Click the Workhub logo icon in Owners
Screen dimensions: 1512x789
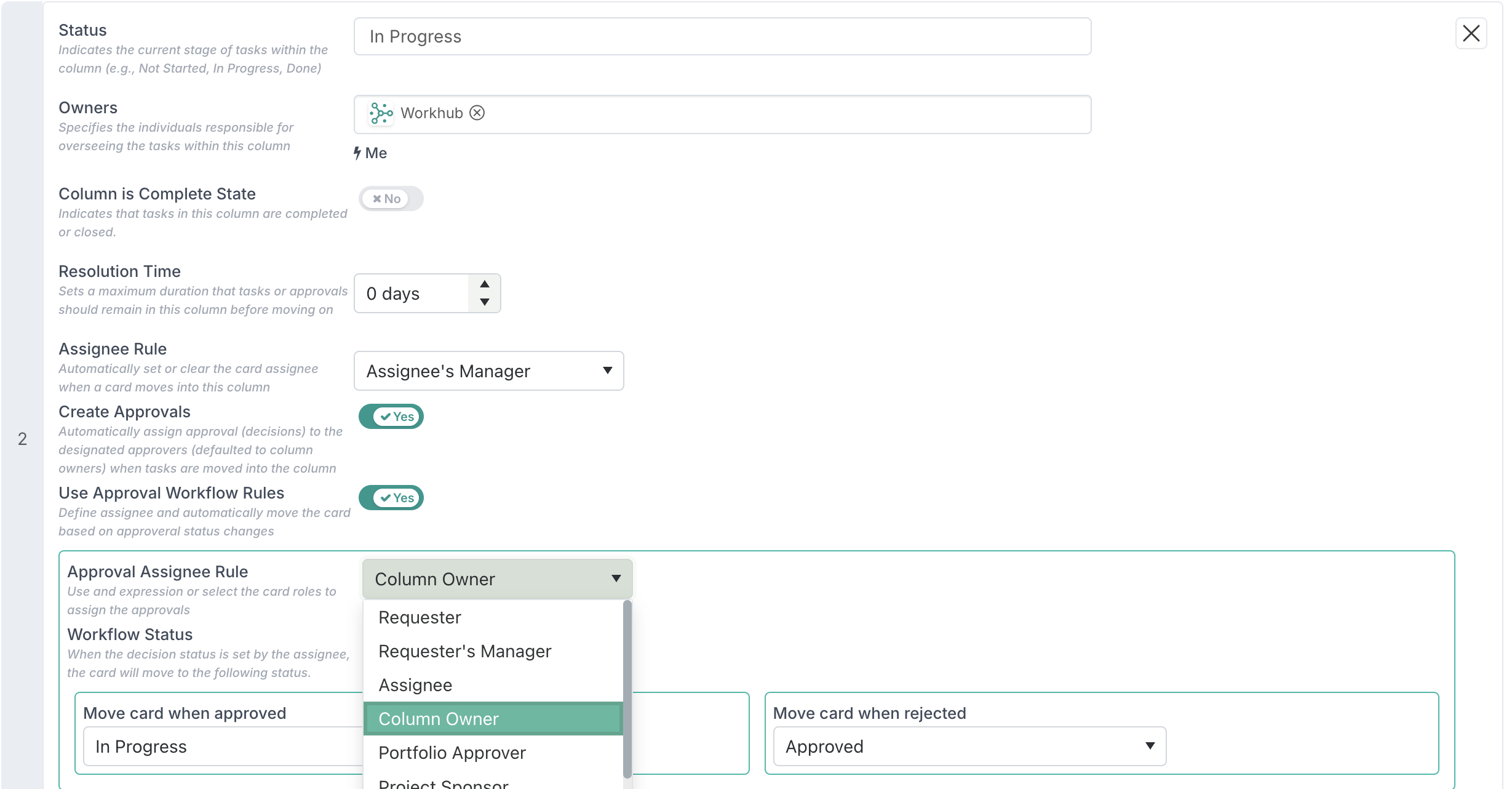381,113
